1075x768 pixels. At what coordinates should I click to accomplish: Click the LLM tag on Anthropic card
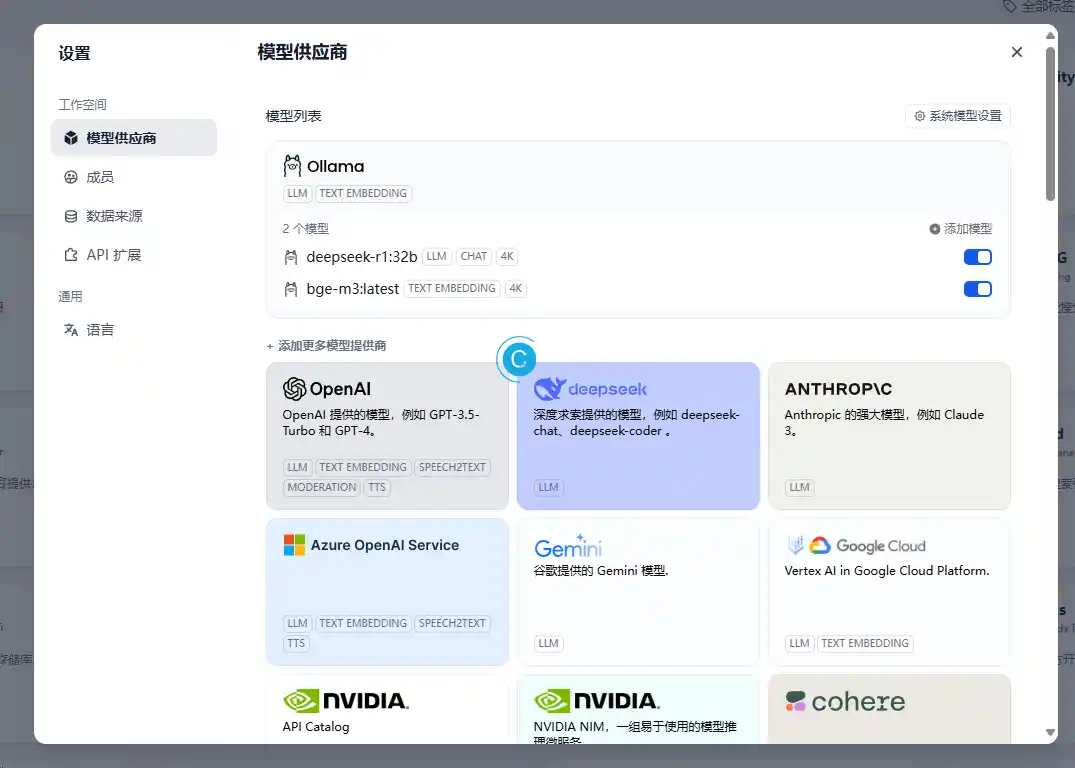click(x=799, y=488)
